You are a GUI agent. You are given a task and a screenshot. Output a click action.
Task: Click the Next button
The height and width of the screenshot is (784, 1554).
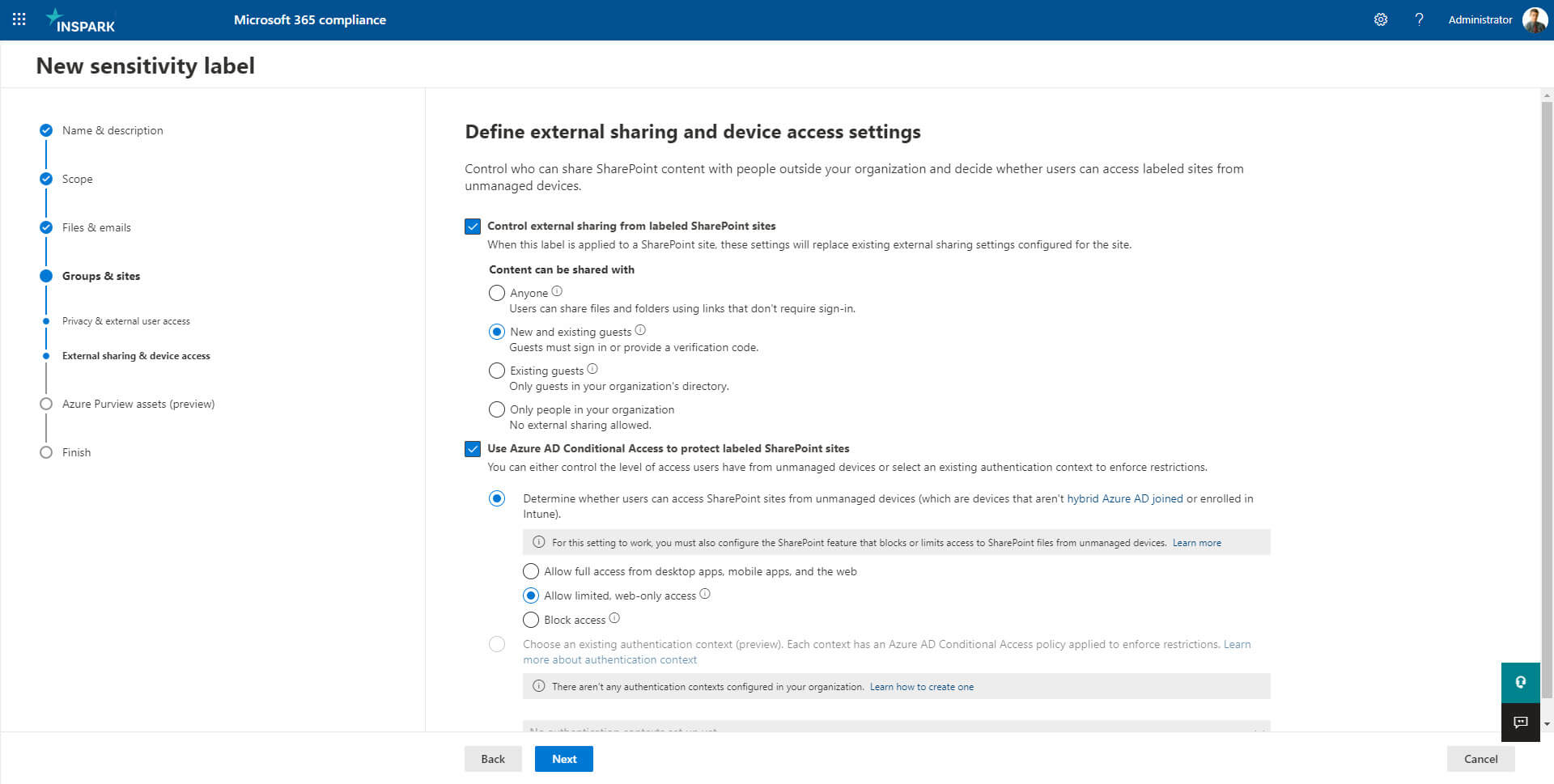pos(564,759)
